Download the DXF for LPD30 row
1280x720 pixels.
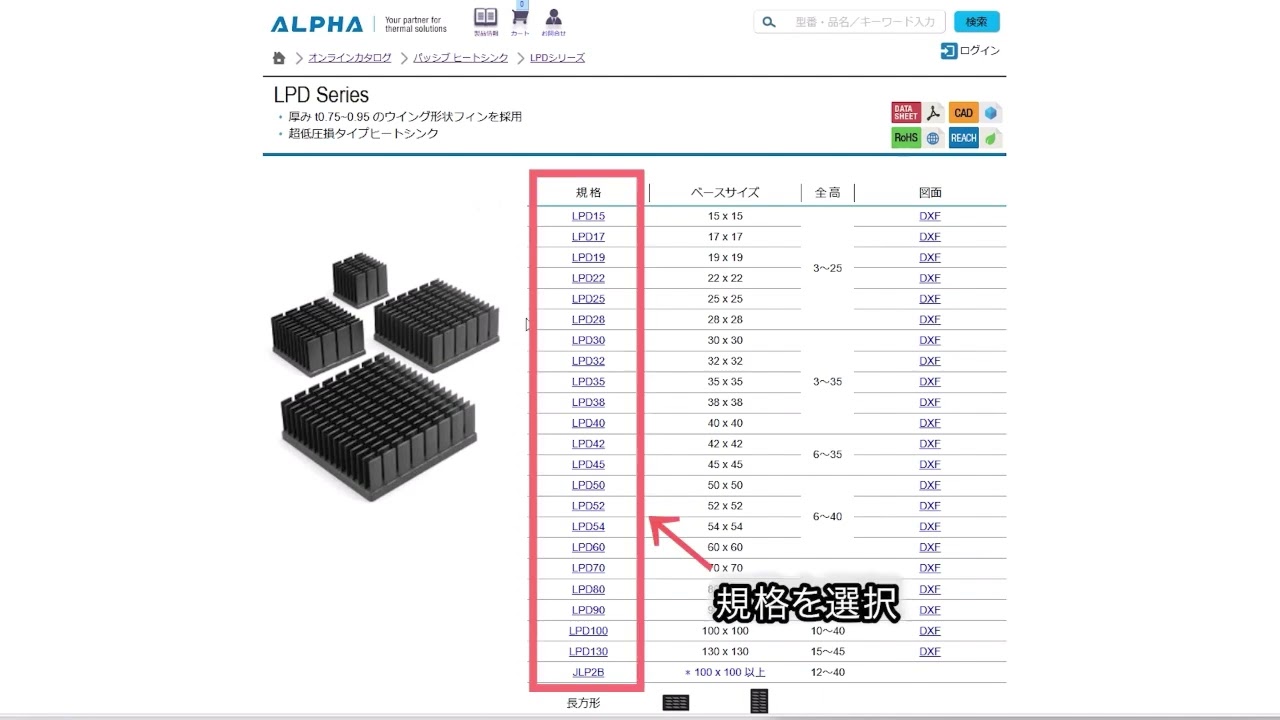[930, 340]
